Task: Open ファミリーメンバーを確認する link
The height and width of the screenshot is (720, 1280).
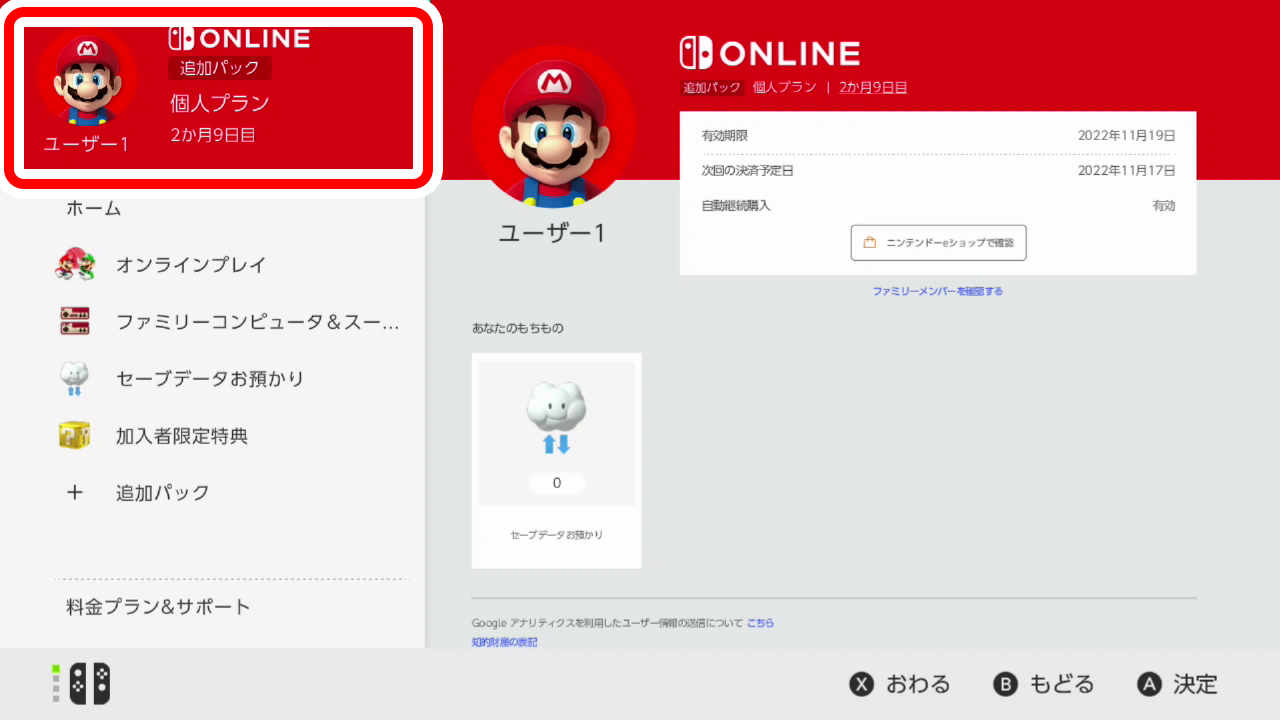Action: [x=938, y=291]
